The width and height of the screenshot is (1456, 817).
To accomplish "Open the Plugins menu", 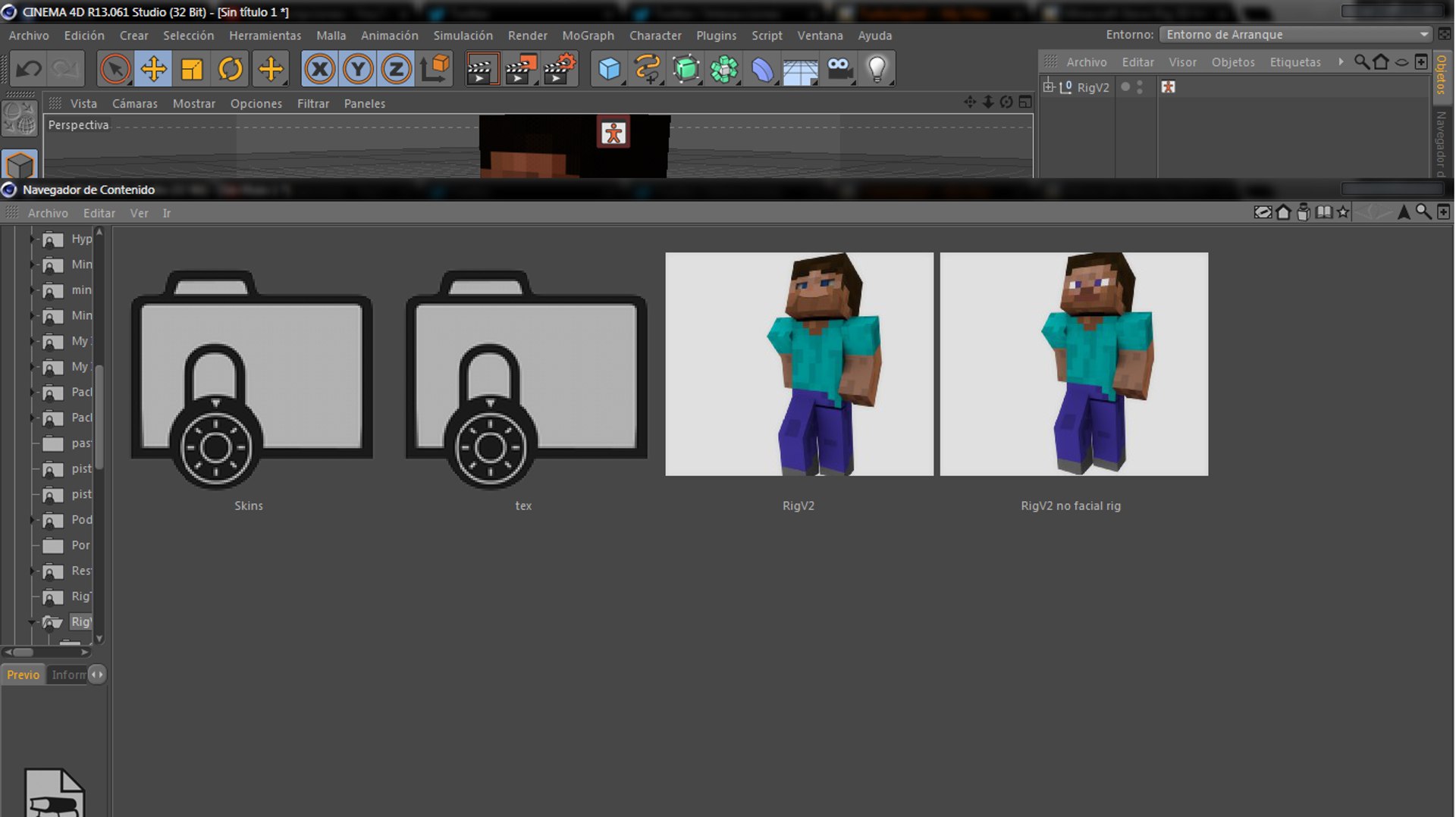I will (716, 36).
